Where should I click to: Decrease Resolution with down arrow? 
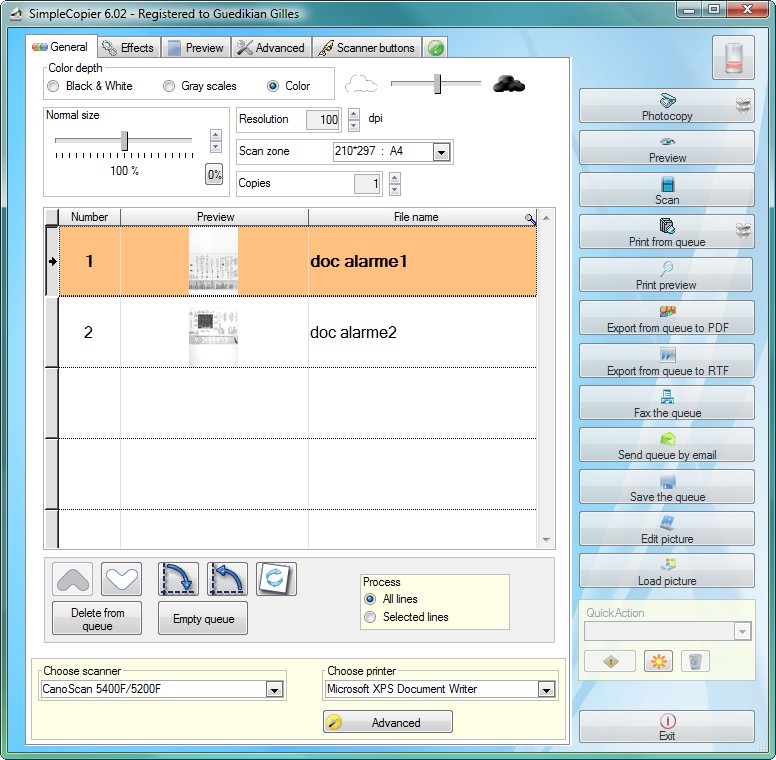pos(353,125)
